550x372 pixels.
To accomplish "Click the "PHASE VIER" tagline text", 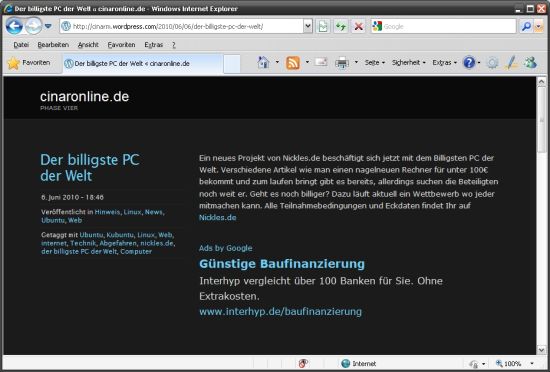I will (59, 108).
